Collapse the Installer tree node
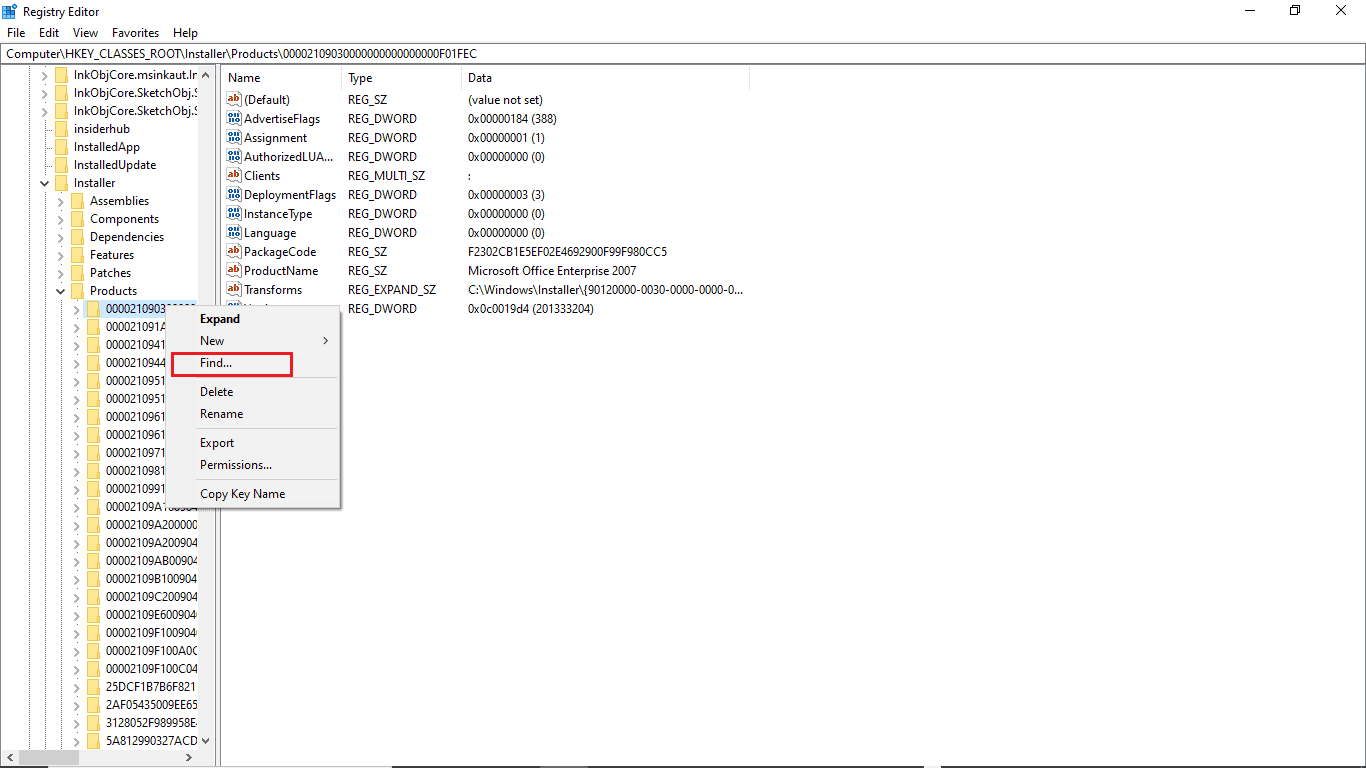This screenshot has width=1366, height=768. point(44,183)
